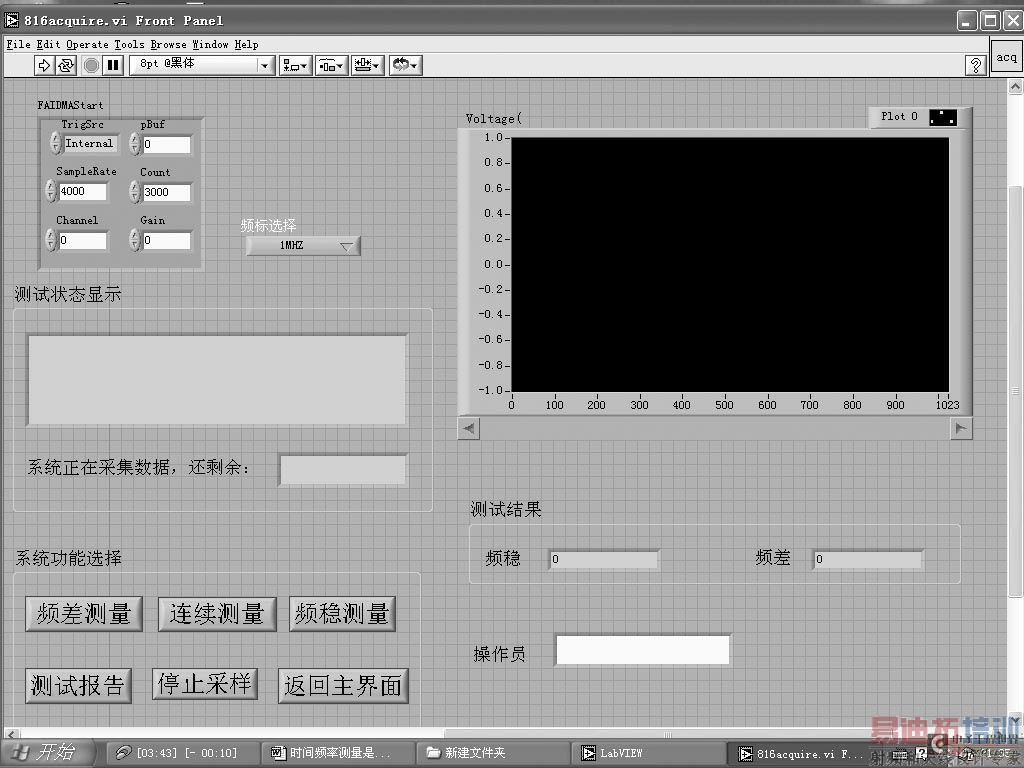The image size is (1024, 768).
Task: Click the graph horizontal scrollbar track
Action: [x=715, y=428]
